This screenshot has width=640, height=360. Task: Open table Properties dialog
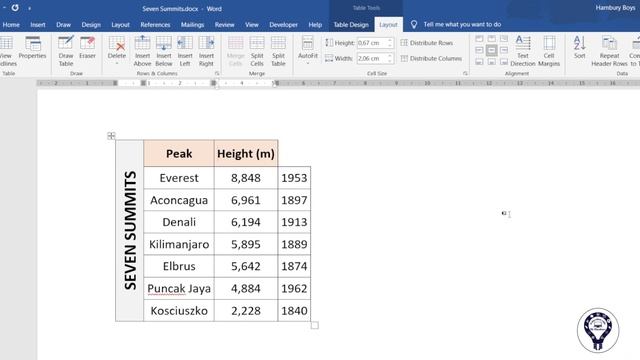tap(32, 48)
